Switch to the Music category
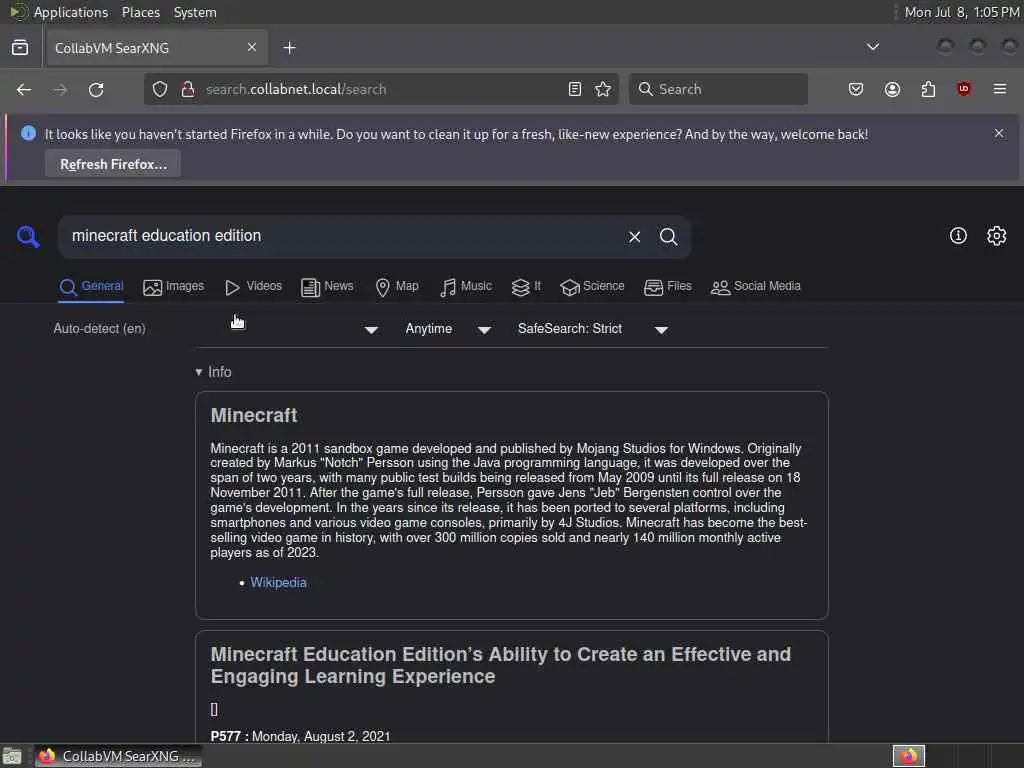Screen dimensions: 1024x768 click(x=466, y=287)
